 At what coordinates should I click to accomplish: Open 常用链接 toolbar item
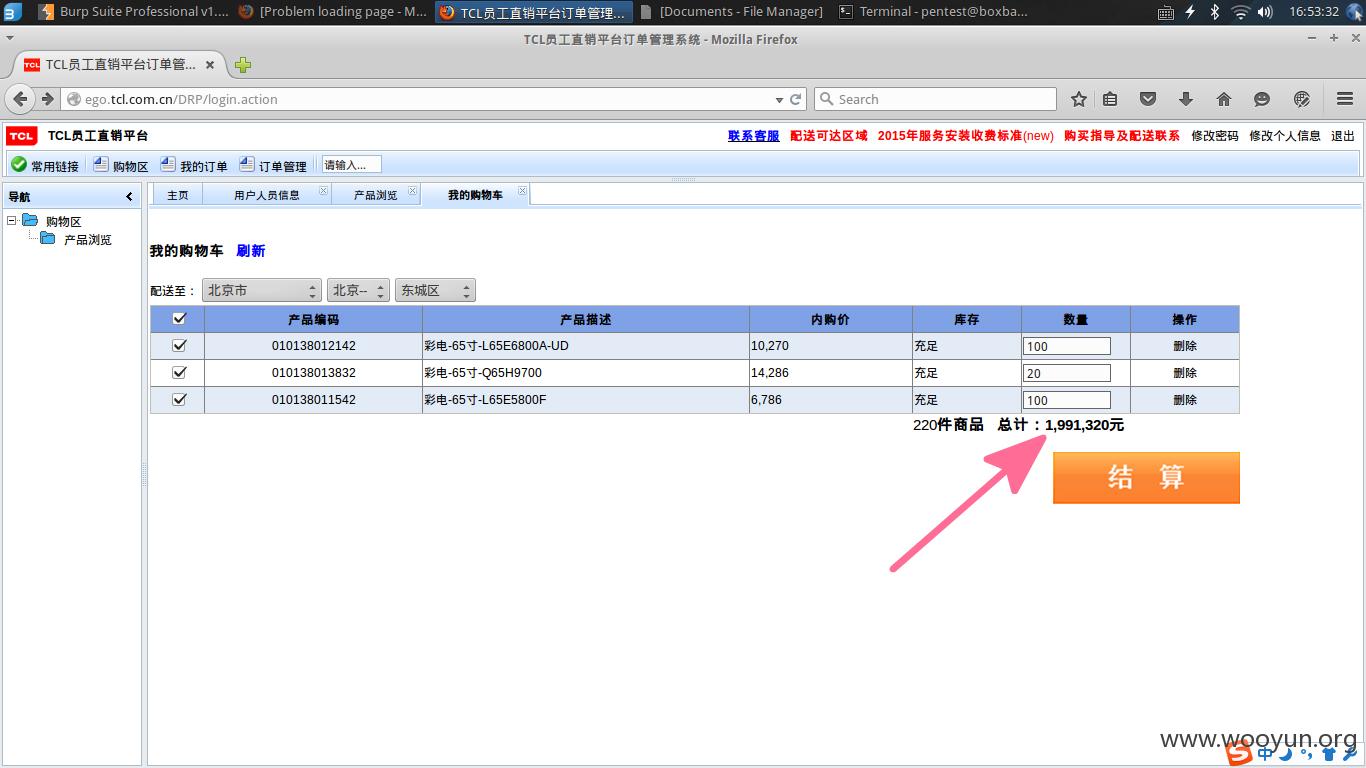pos(45,165)
